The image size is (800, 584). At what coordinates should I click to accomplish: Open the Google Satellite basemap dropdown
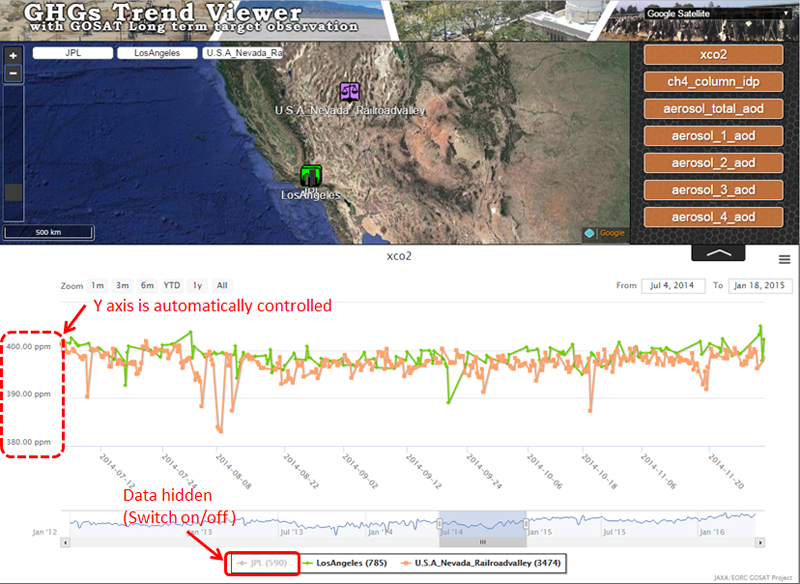tap(718, 14)
